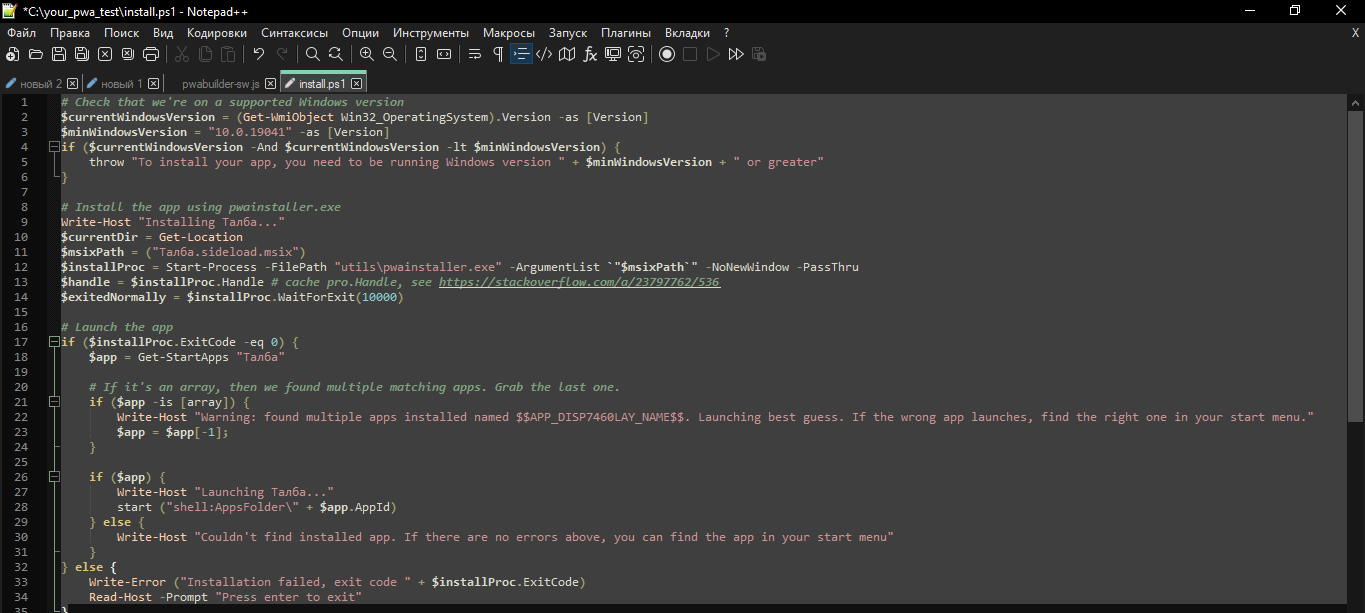Click the text "Get-Location" on line 10

click(x=201, y=237)
